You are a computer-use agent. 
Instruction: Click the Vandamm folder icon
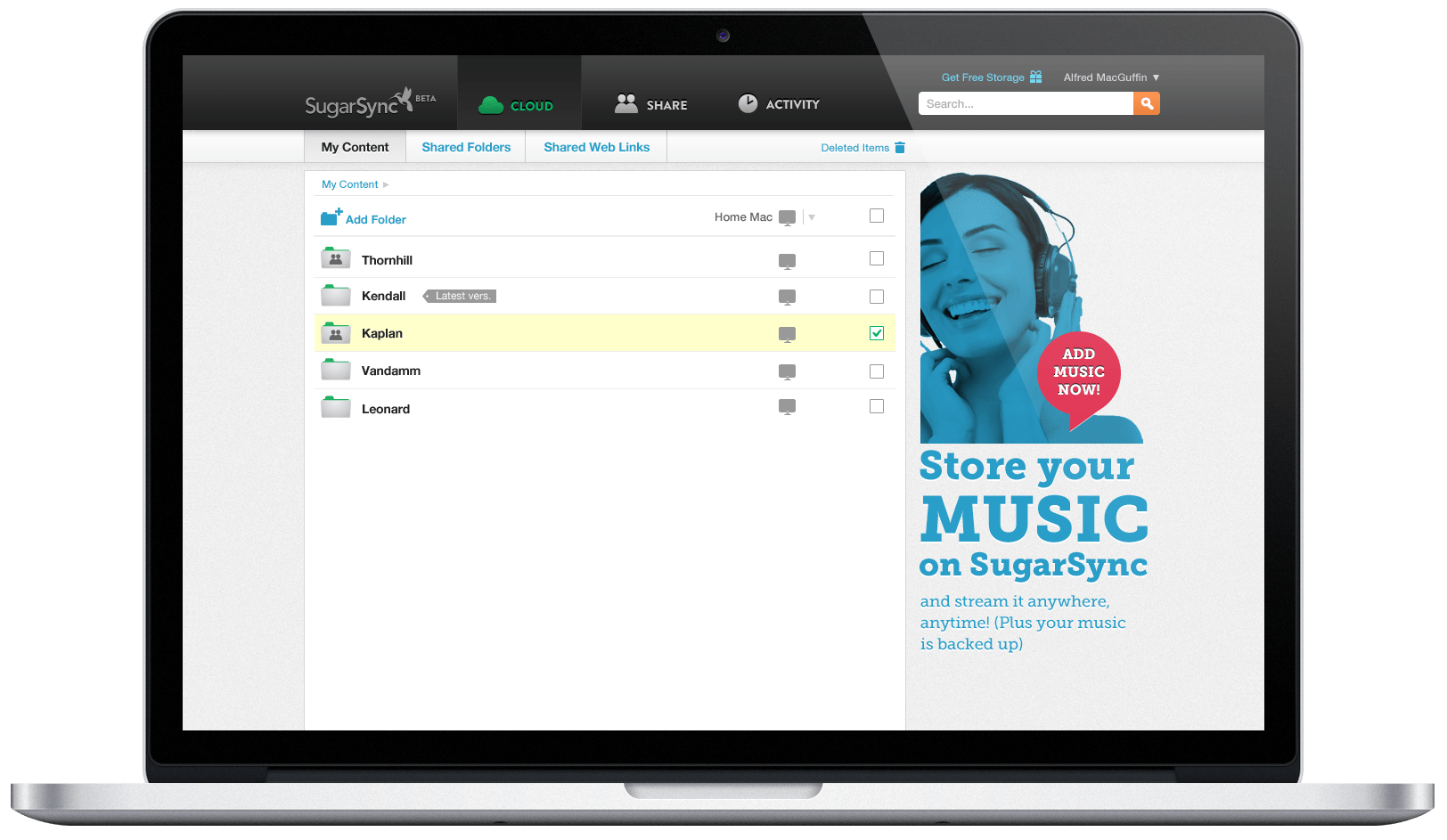[x=335, y=370]
